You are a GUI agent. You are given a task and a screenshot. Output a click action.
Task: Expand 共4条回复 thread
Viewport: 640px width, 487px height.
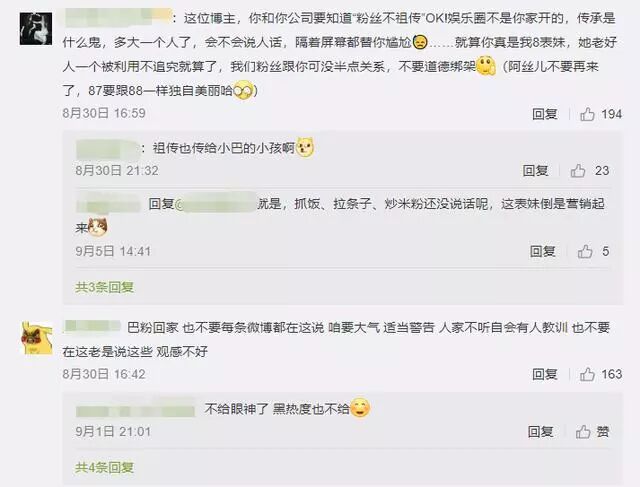(104, 468)
